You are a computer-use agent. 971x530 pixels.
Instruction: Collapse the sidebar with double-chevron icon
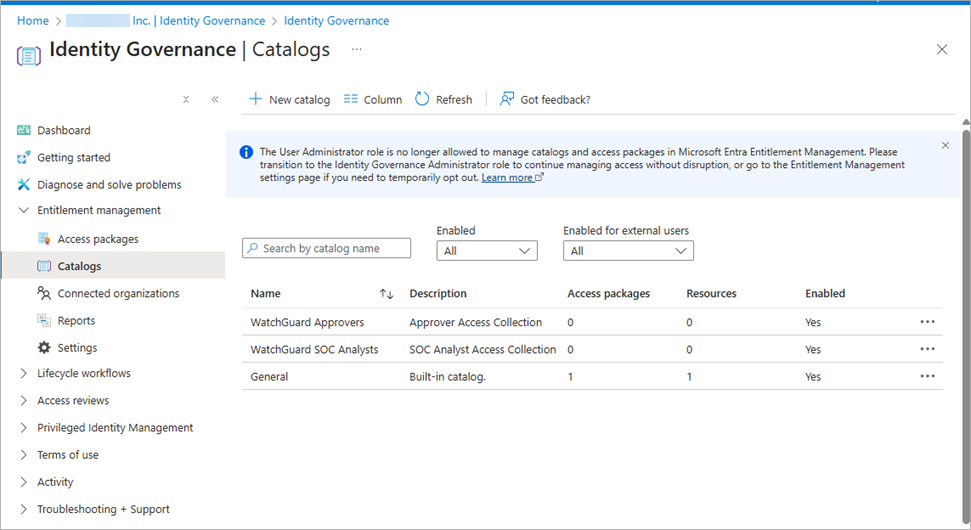tap(215, 100)
